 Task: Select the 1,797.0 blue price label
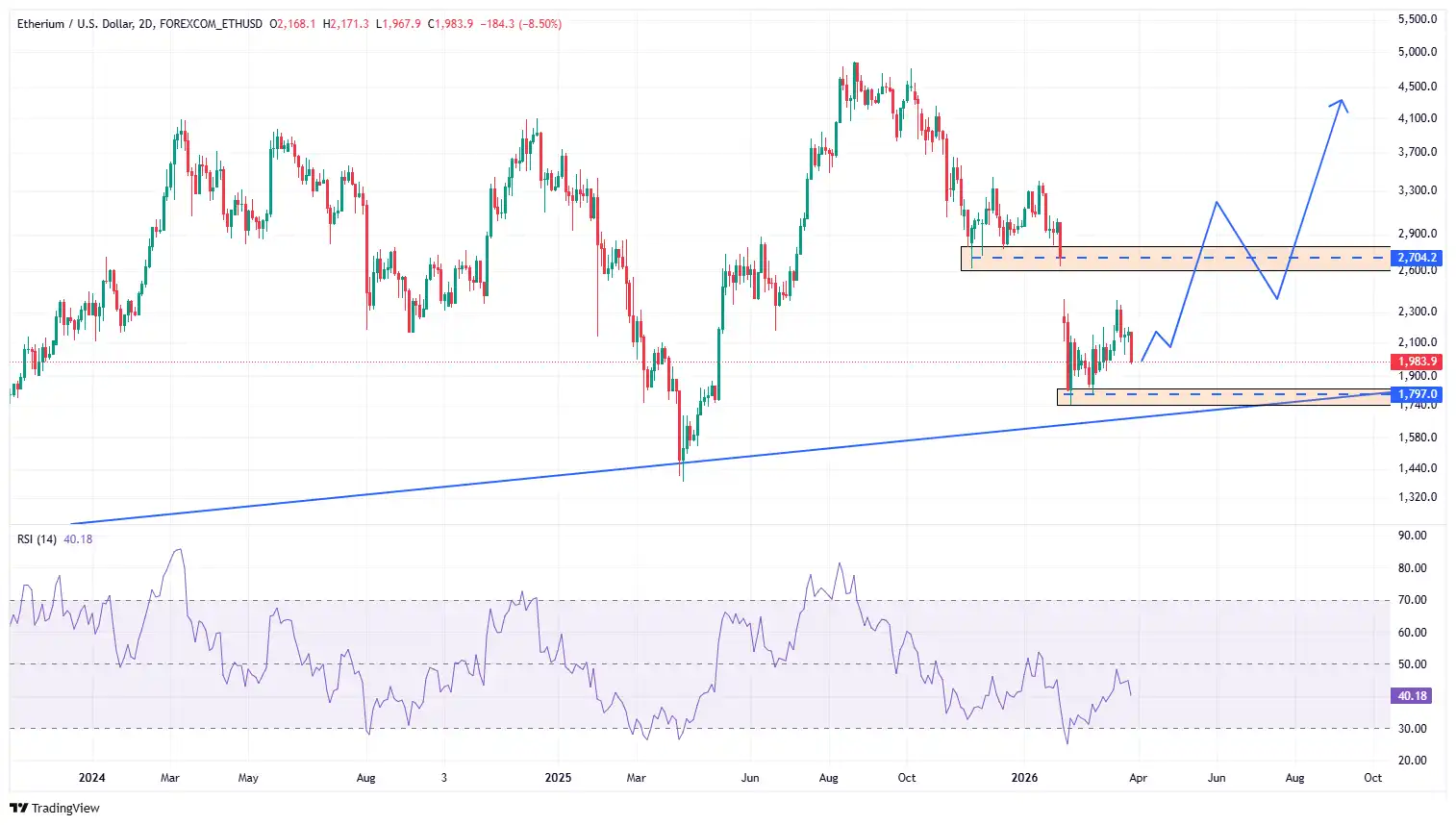coord(1417,394)
